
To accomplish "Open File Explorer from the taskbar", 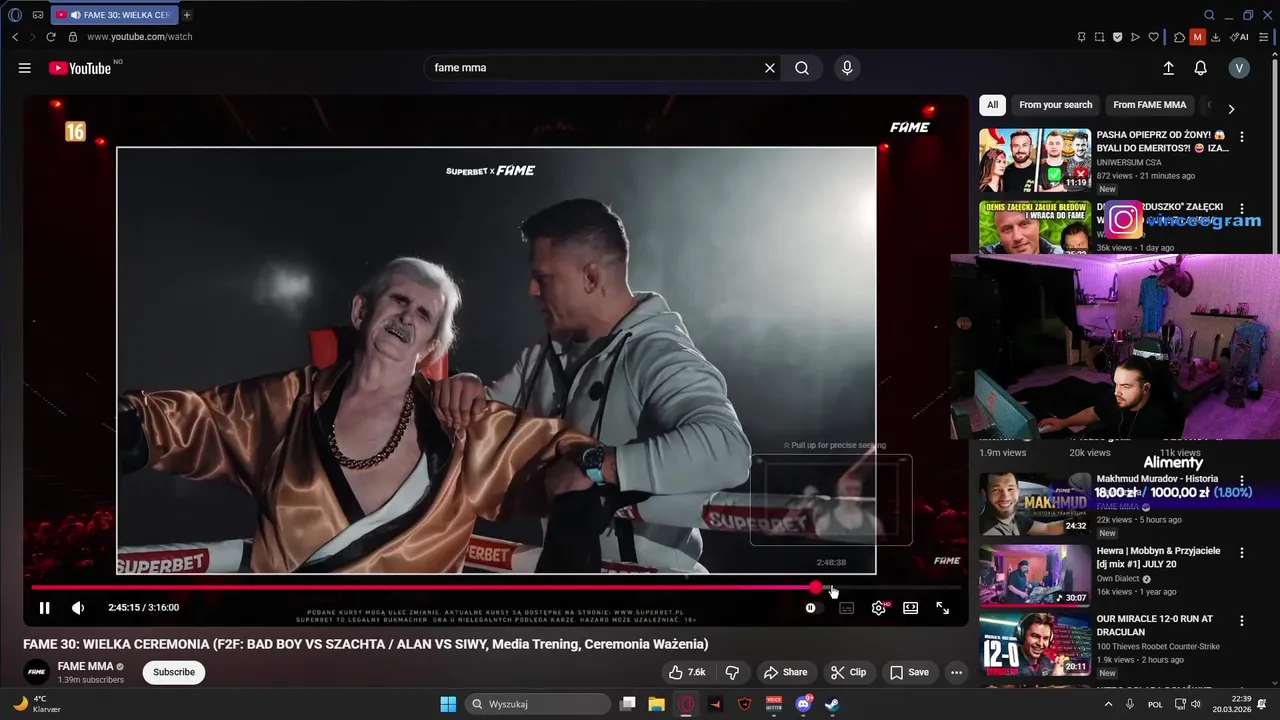I will click(x=656, y=704).
